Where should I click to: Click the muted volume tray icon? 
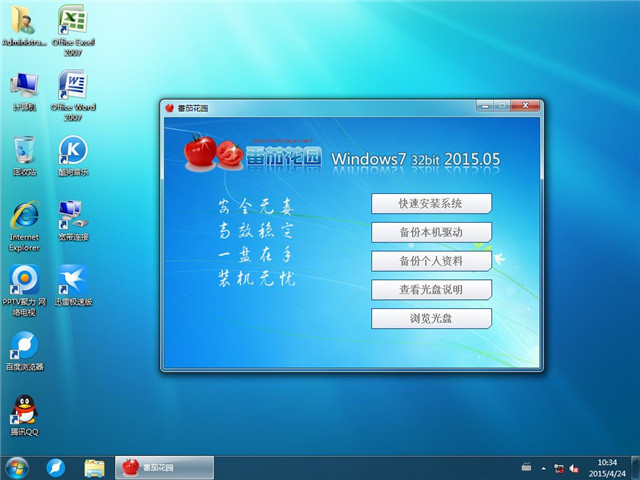pyautogui.click(x=574, y=468)
